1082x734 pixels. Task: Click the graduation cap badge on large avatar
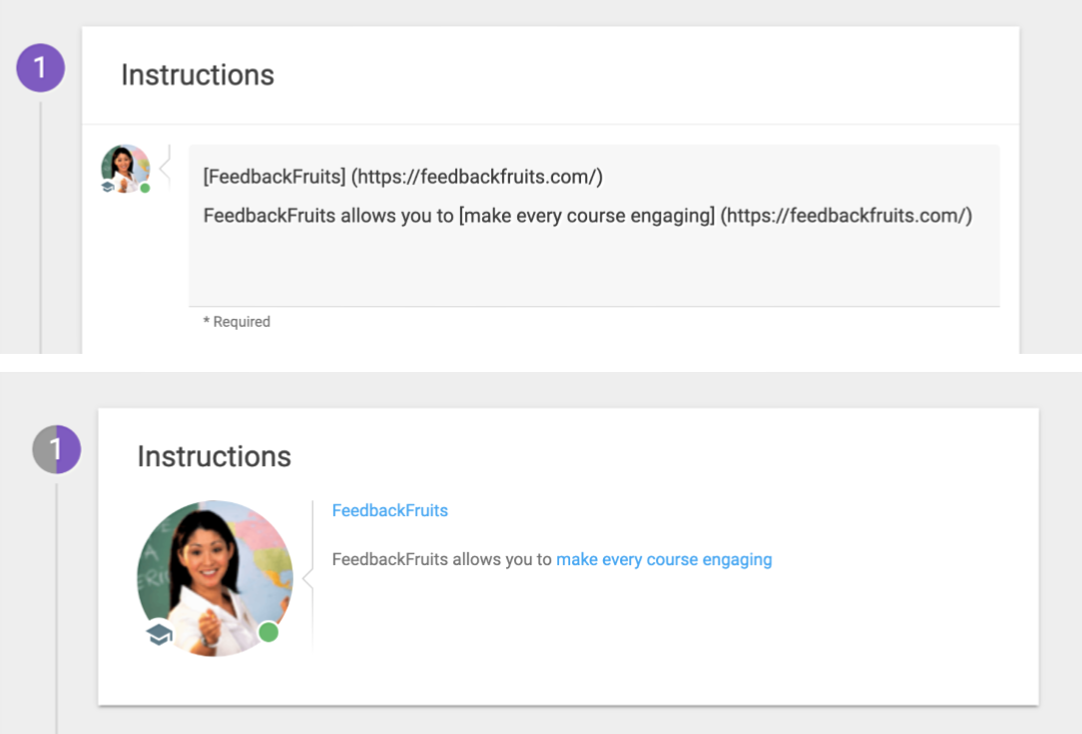click(x=159, y=633)
